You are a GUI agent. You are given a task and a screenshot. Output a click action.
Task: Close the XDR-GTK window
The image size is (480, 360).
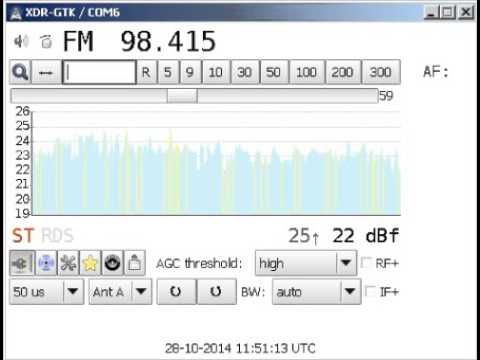pos(466,13)
